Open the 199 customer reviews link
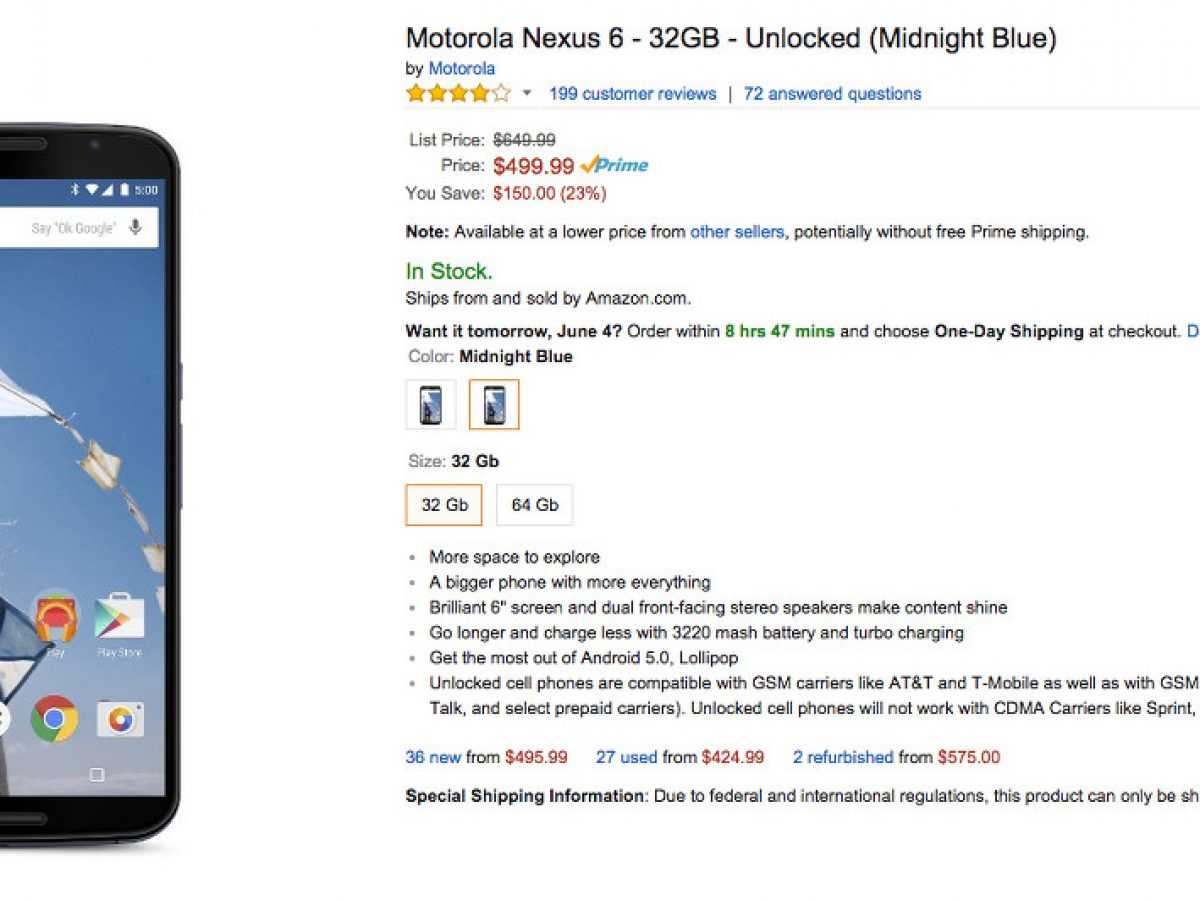Screen dimensions: 1200x900 click(x=632, y=94)
